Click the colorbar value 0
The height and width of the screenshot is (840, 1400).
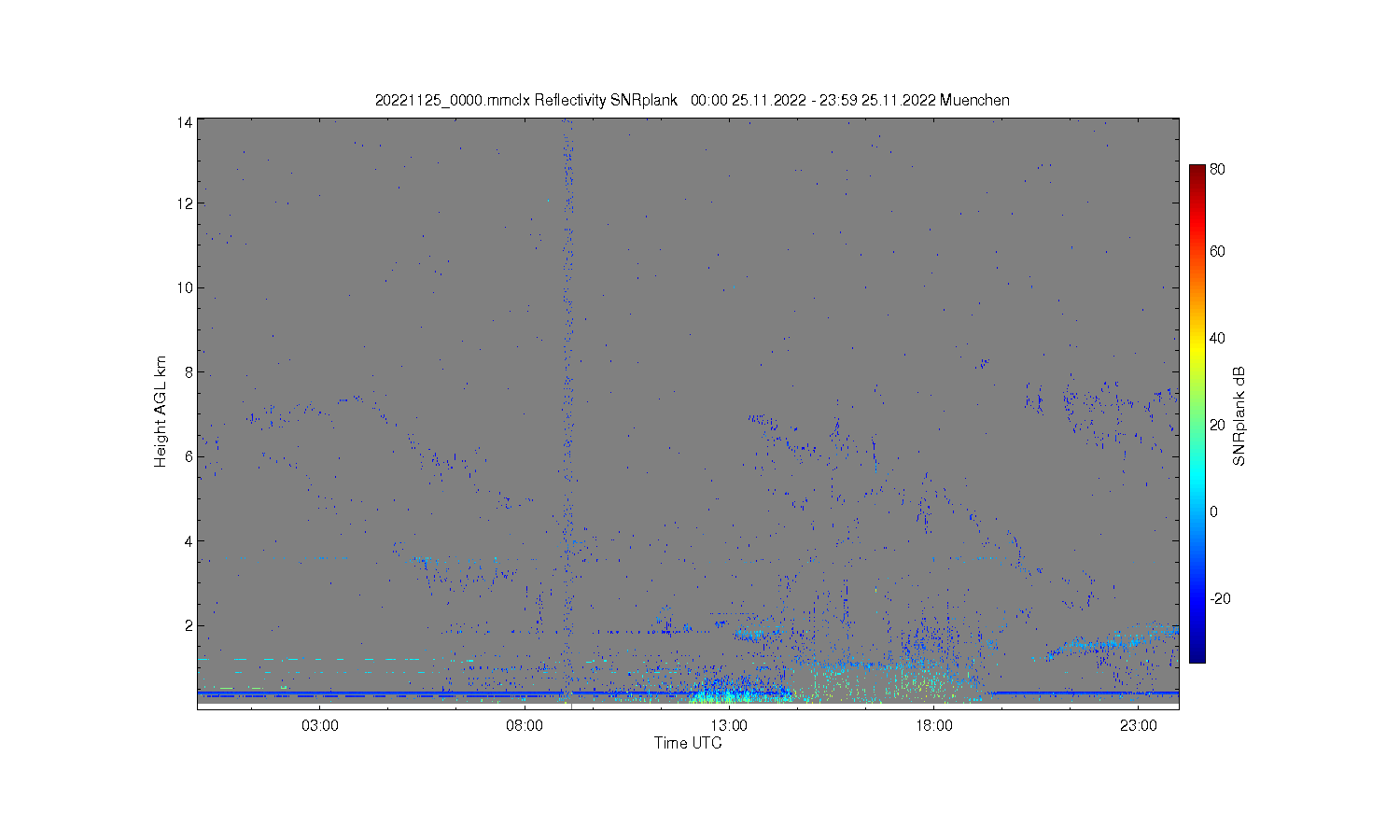point(1213,511)
